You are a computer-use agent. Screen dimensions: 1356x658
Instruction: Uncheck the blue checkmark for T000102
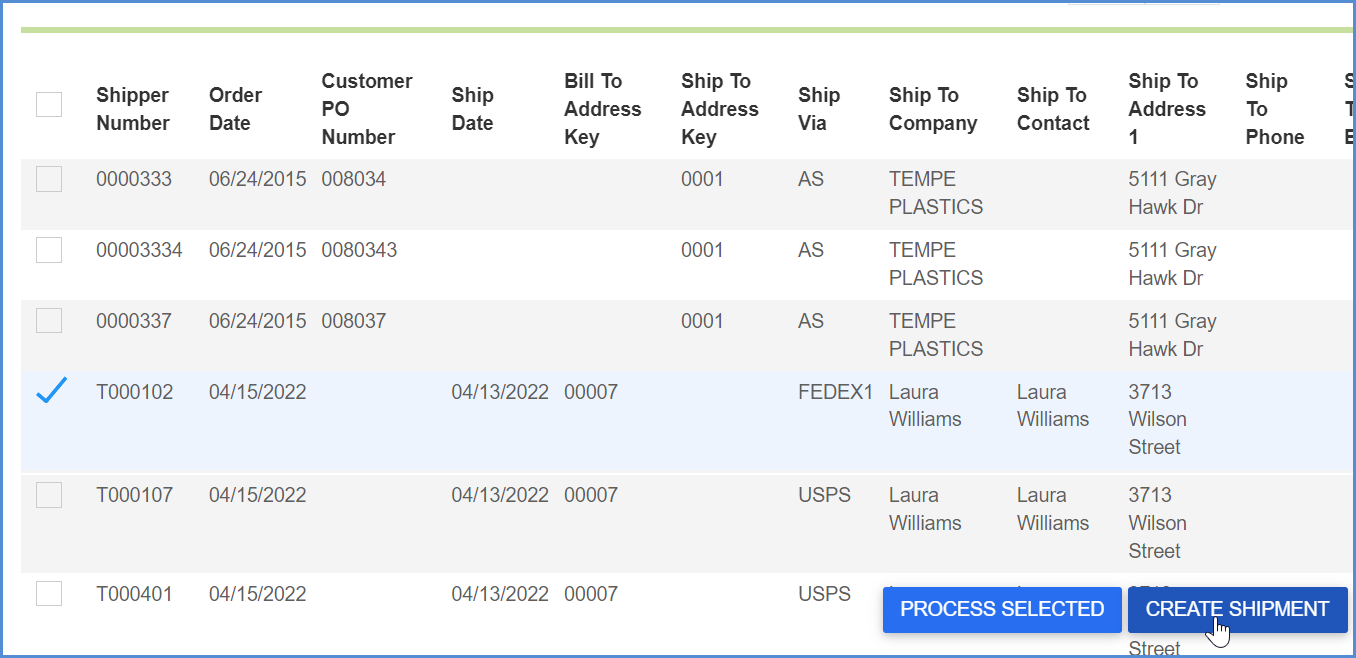click(x=51, y=391)
